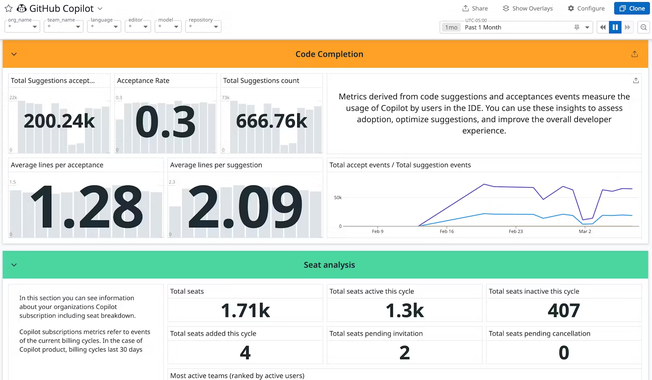Click the 1mo time range badge
The width and height of the screenshot is (652, 380).
tap(451, 27)
